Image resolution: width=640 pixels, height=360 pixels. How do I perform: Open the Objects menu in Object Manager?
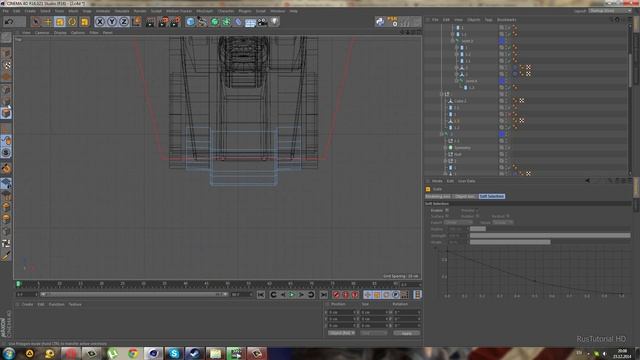click(473, 20)
